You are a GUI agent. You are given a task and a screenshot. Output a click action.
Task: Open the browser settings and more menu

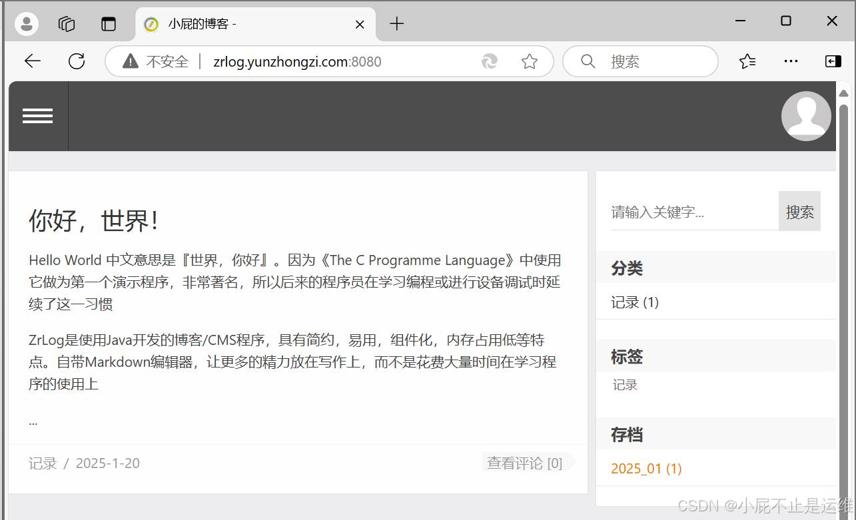pyautogui.click(x=790, y=61)
